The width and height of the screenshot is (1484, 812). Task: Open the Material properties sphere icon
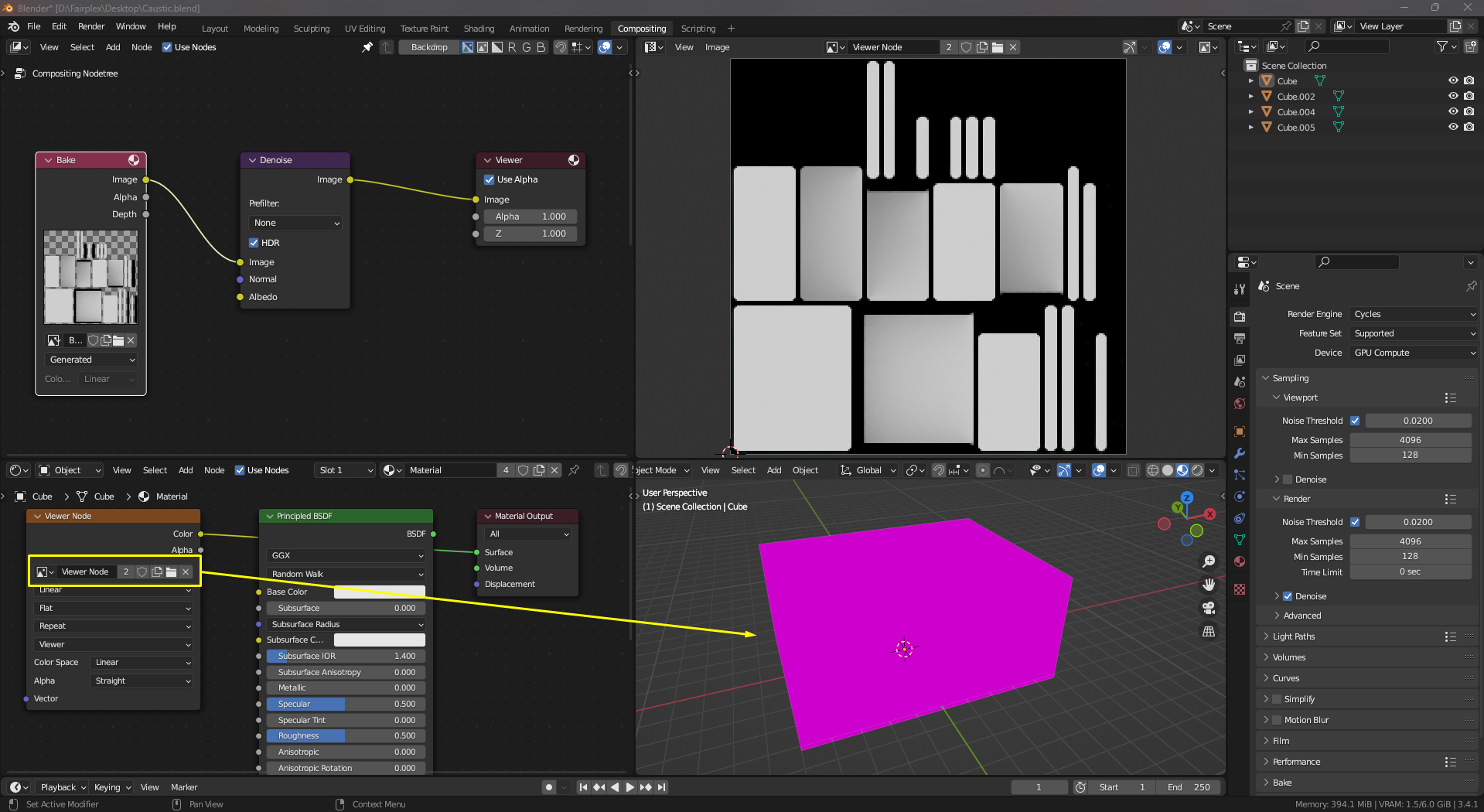pos(1240,561)
